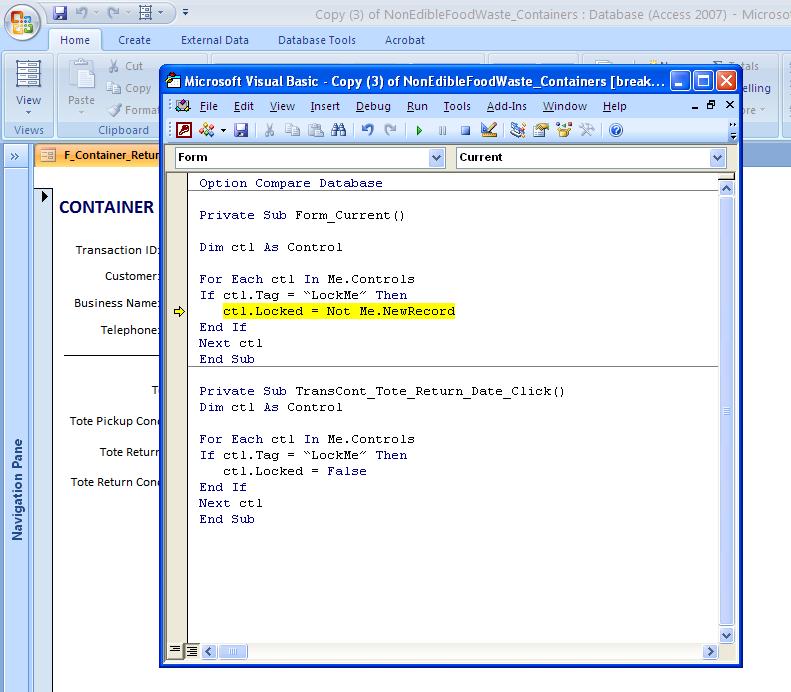Click the horizontal scrollbar thumb in code window
This screenshot has width=791, height=692.
233,652
